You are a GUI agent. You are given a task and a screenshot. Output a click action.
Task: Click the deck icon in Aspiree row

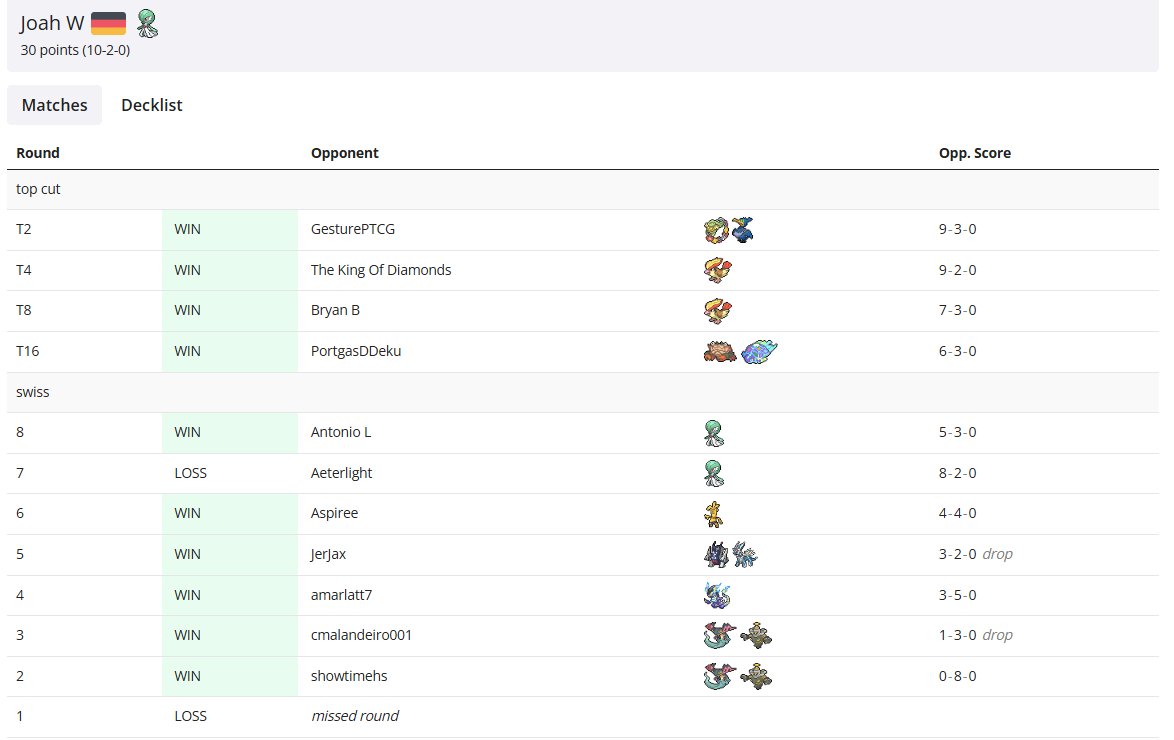point(714,514)
